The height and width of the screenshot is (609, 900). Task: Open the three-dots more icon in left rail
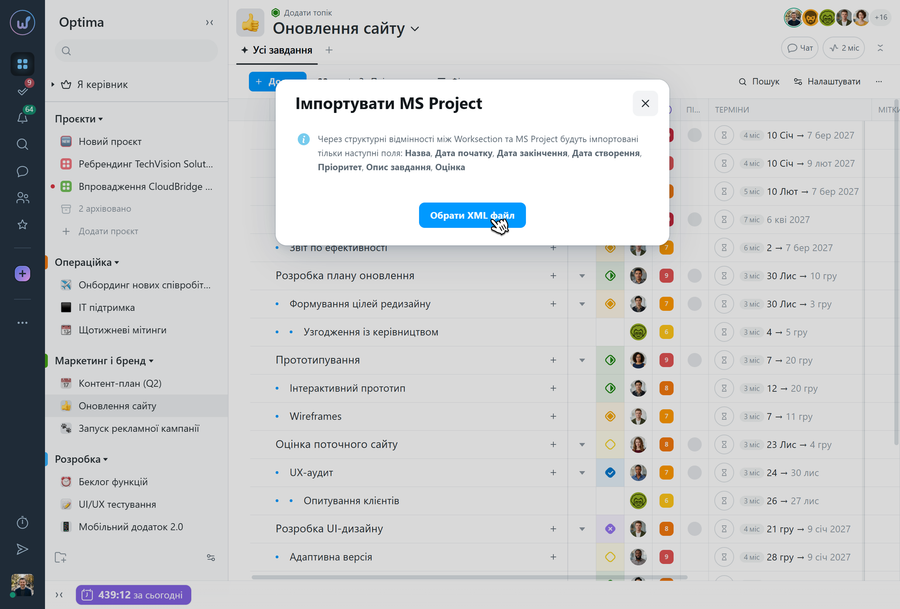coord(22,323)
